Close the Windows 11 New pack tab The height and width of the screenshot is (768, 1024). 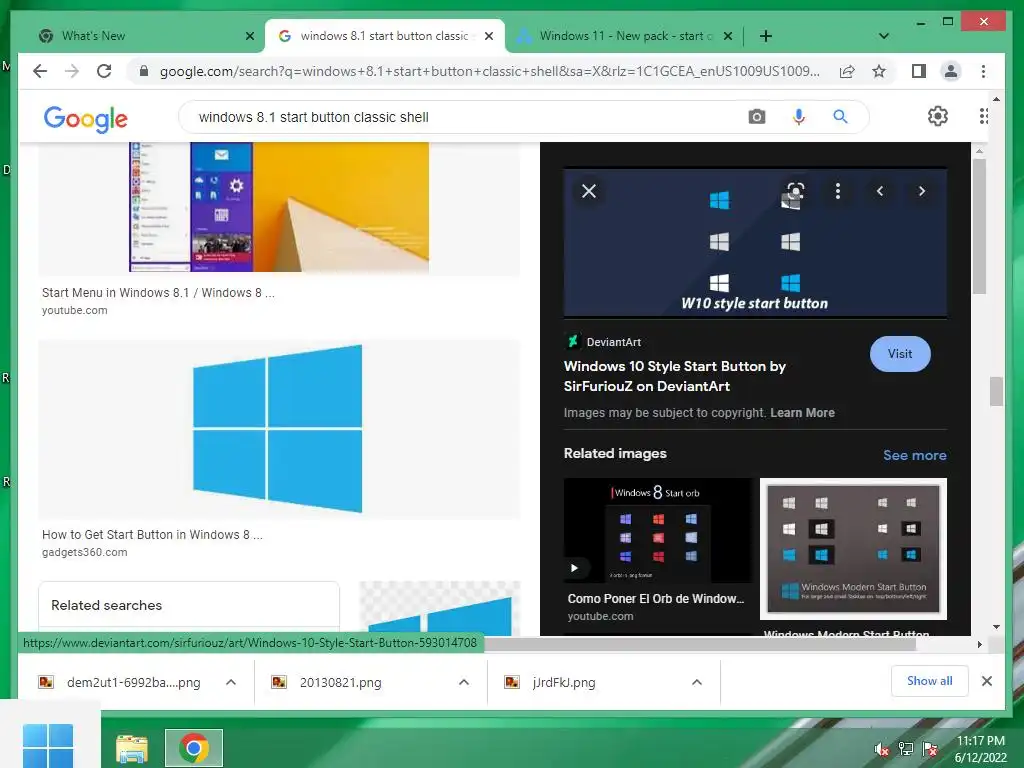click(x=728, y=36)
